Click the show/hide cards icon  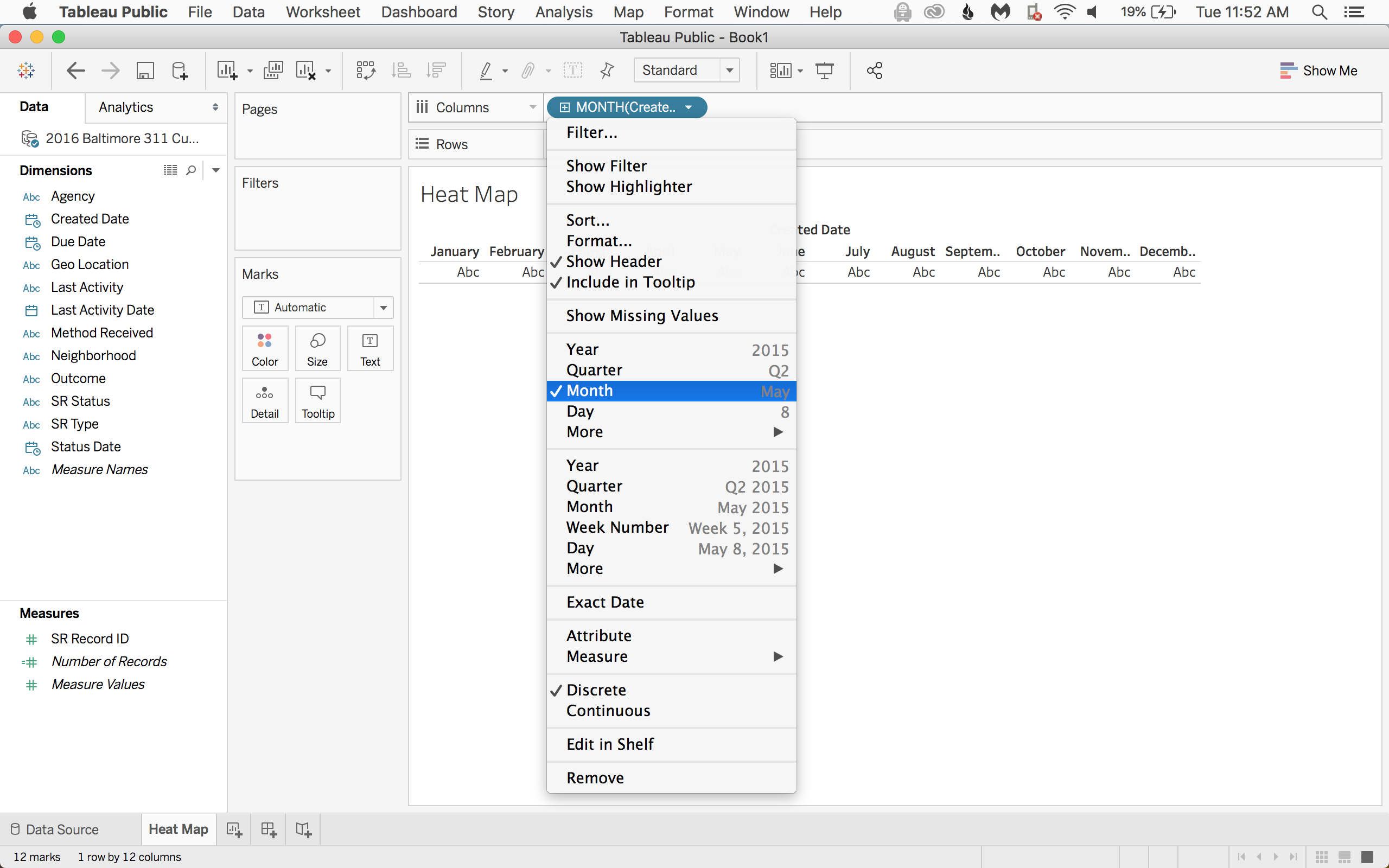click(x=781, y=71)
